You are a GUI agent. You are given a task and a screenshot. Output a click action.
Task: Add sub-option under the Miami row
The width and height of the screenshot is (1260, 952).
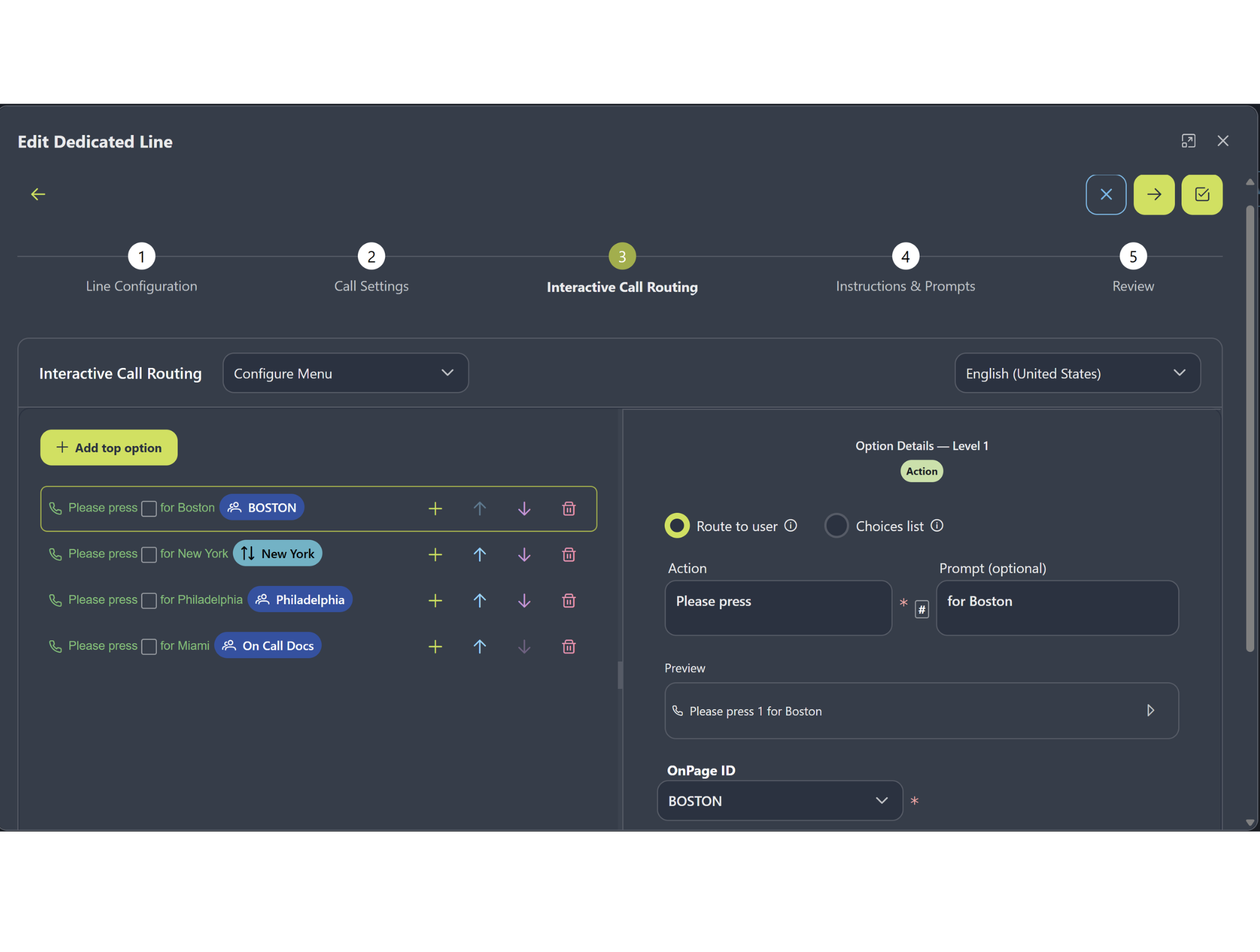click(435, 646)
